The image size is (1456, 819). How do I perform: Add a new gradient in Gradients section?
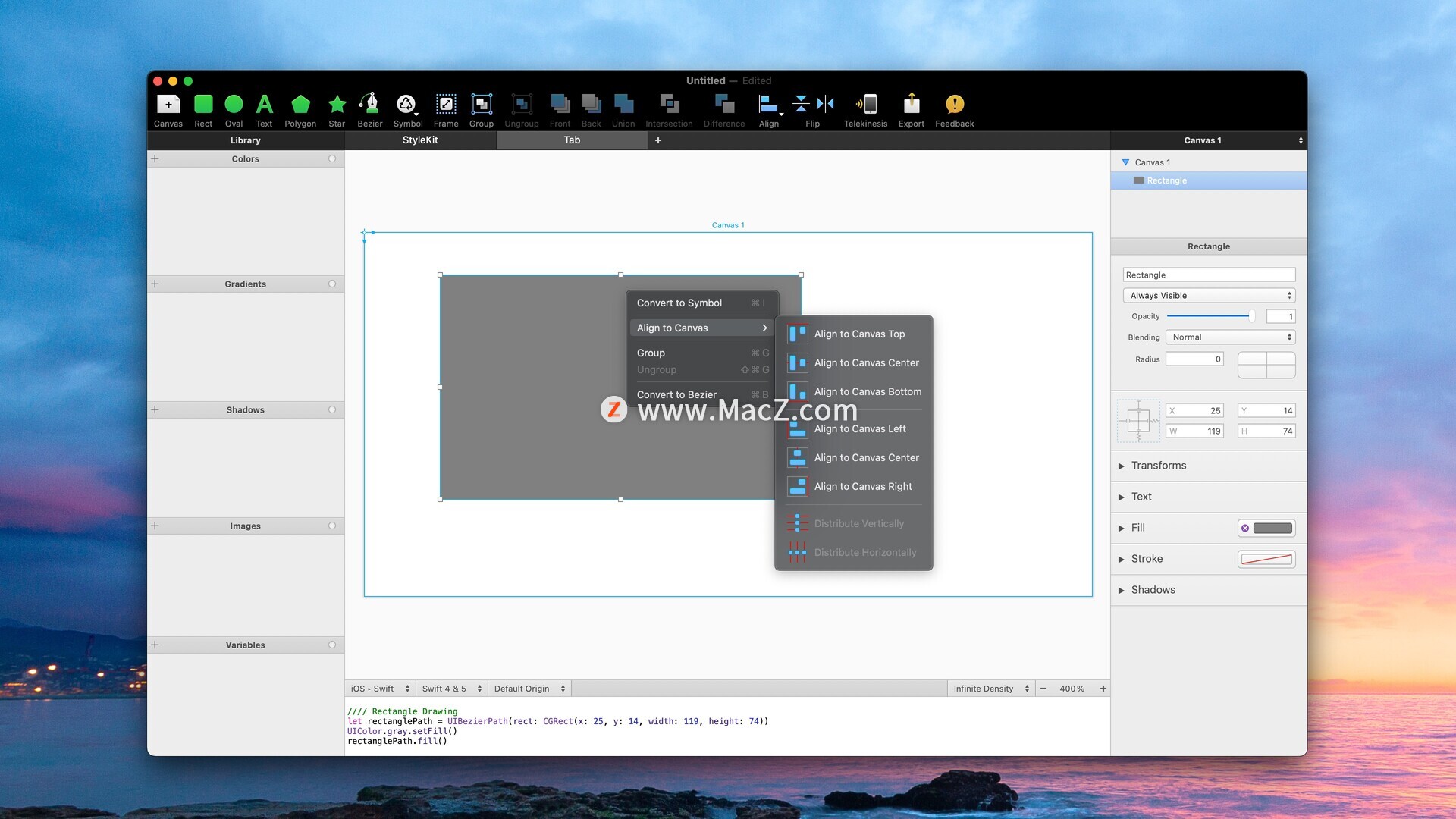tap(155, 284)
